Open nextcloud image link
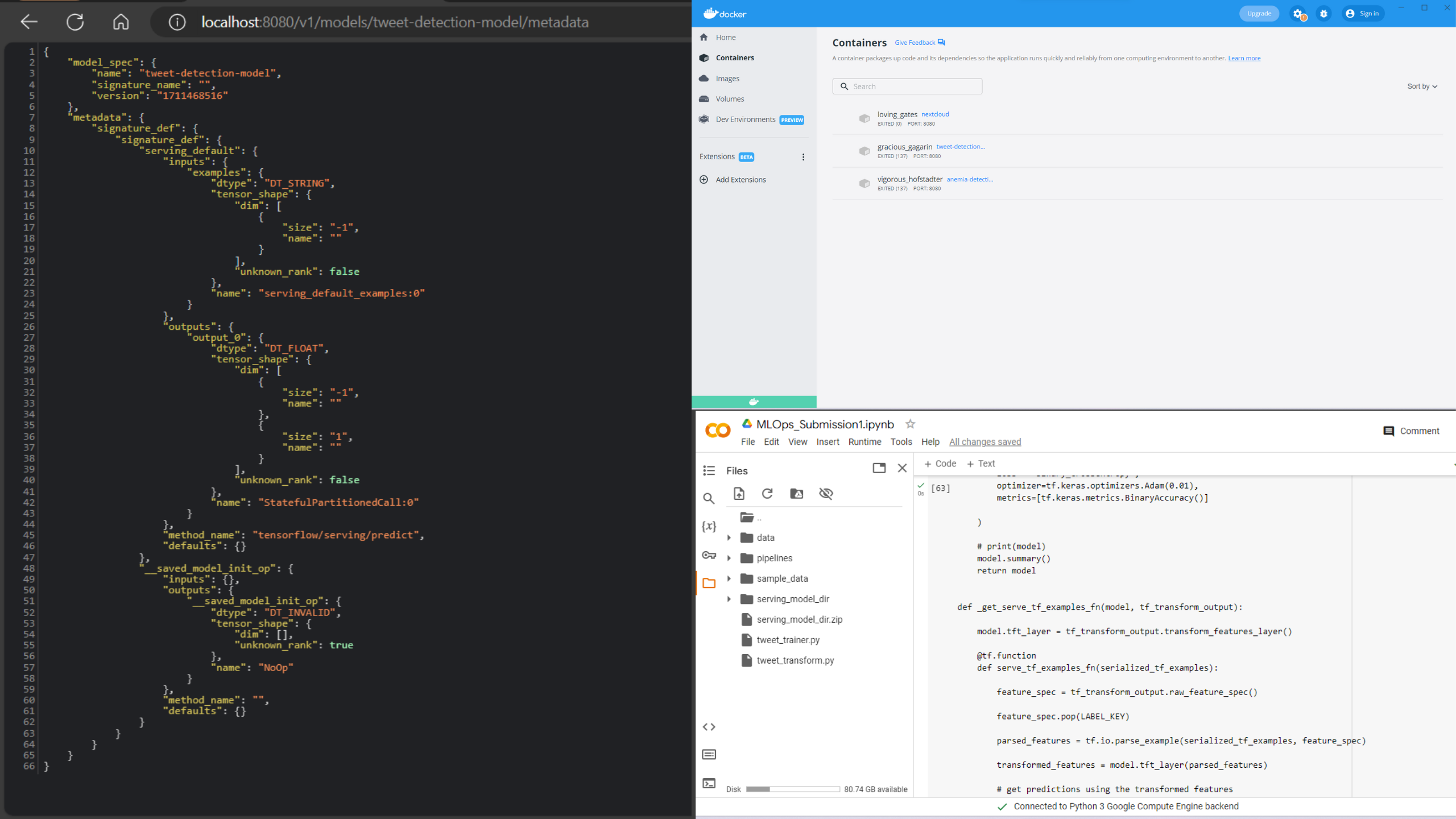The width and height of the screenshot is (1456, 819). (x=935, y=114)
